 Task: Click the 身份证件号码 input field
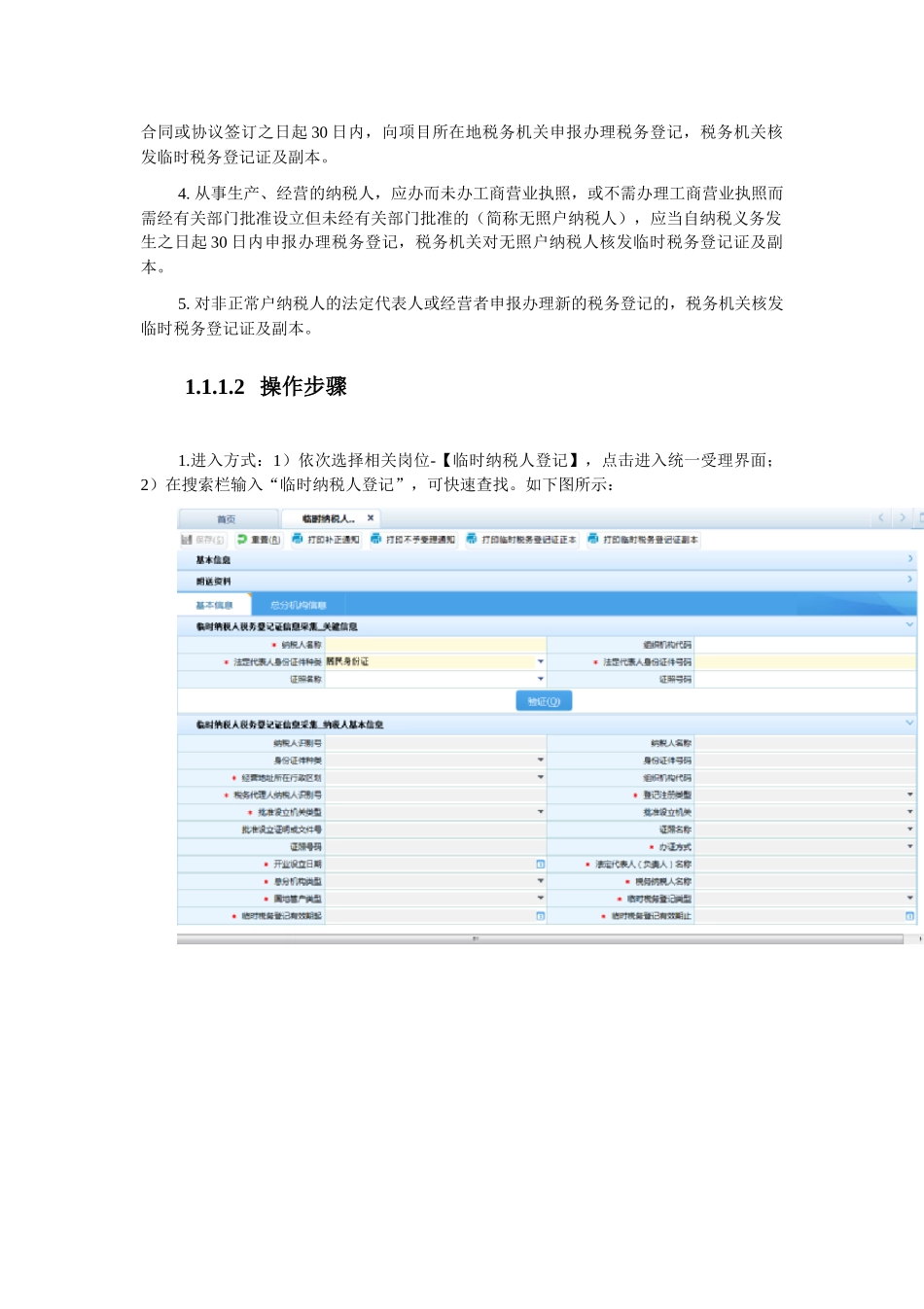tap(805, 761)
